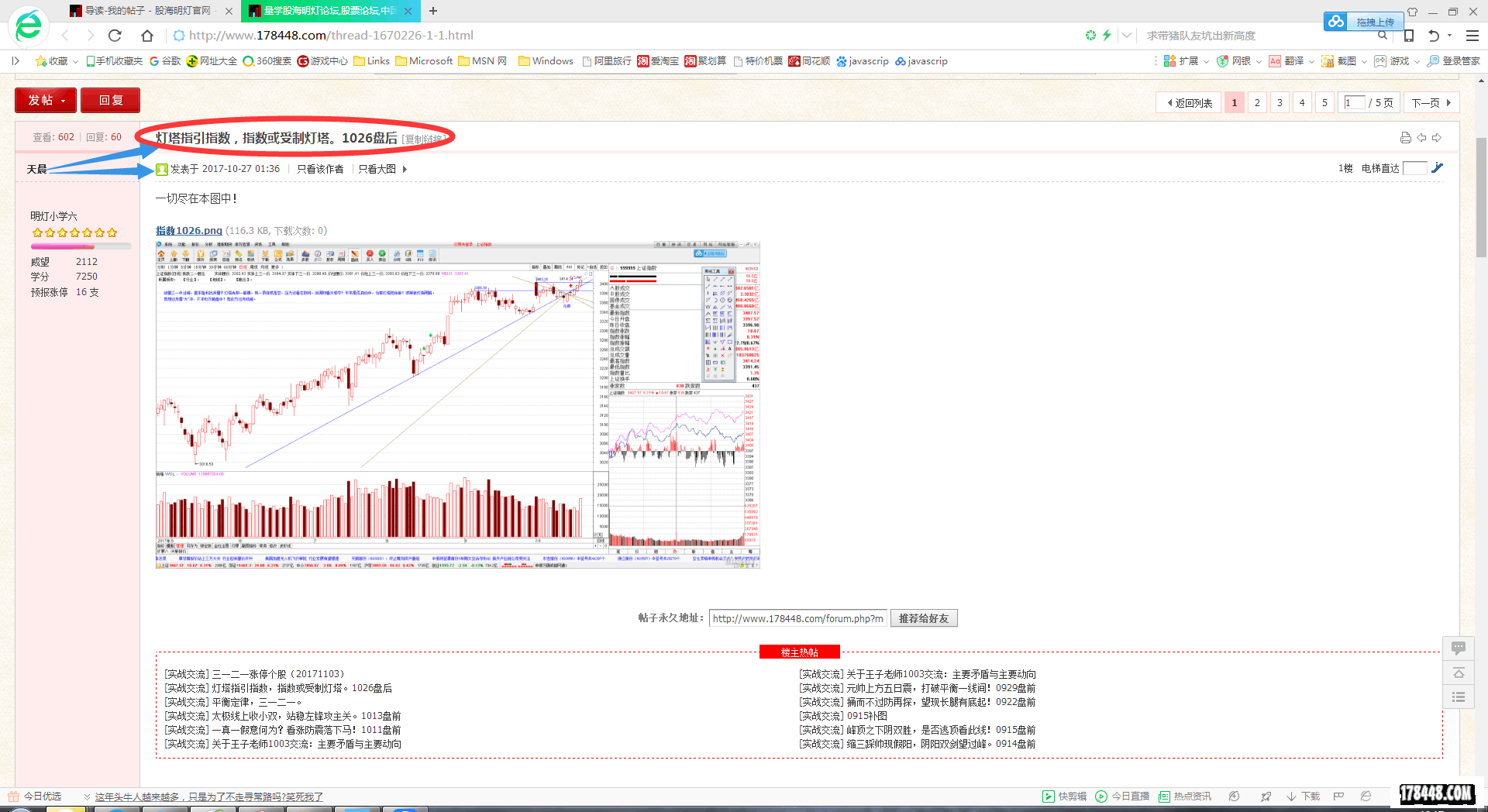Open 热点资讯 in the status bar
Viewport: 1488px width, 812px height.
click(1185, 797)
